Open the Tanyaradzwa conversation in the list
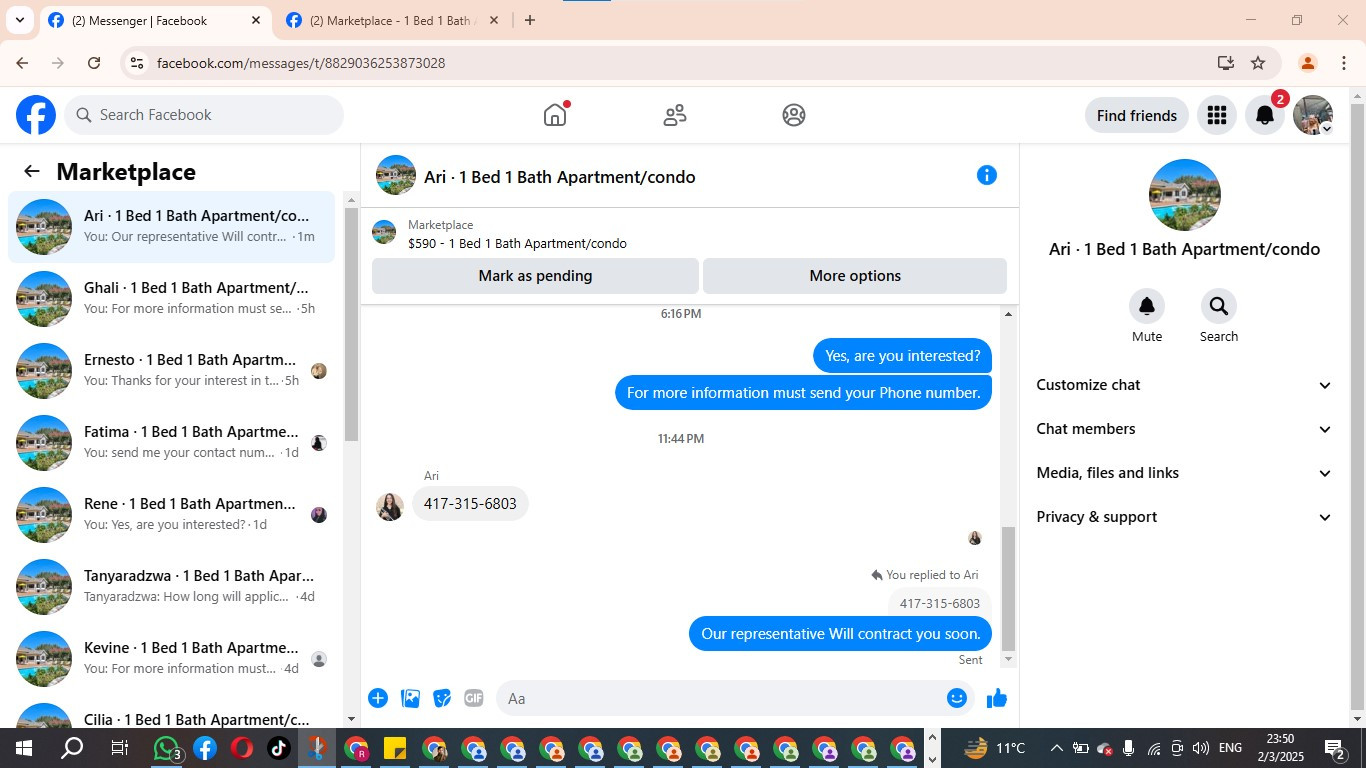 point(171,587)
